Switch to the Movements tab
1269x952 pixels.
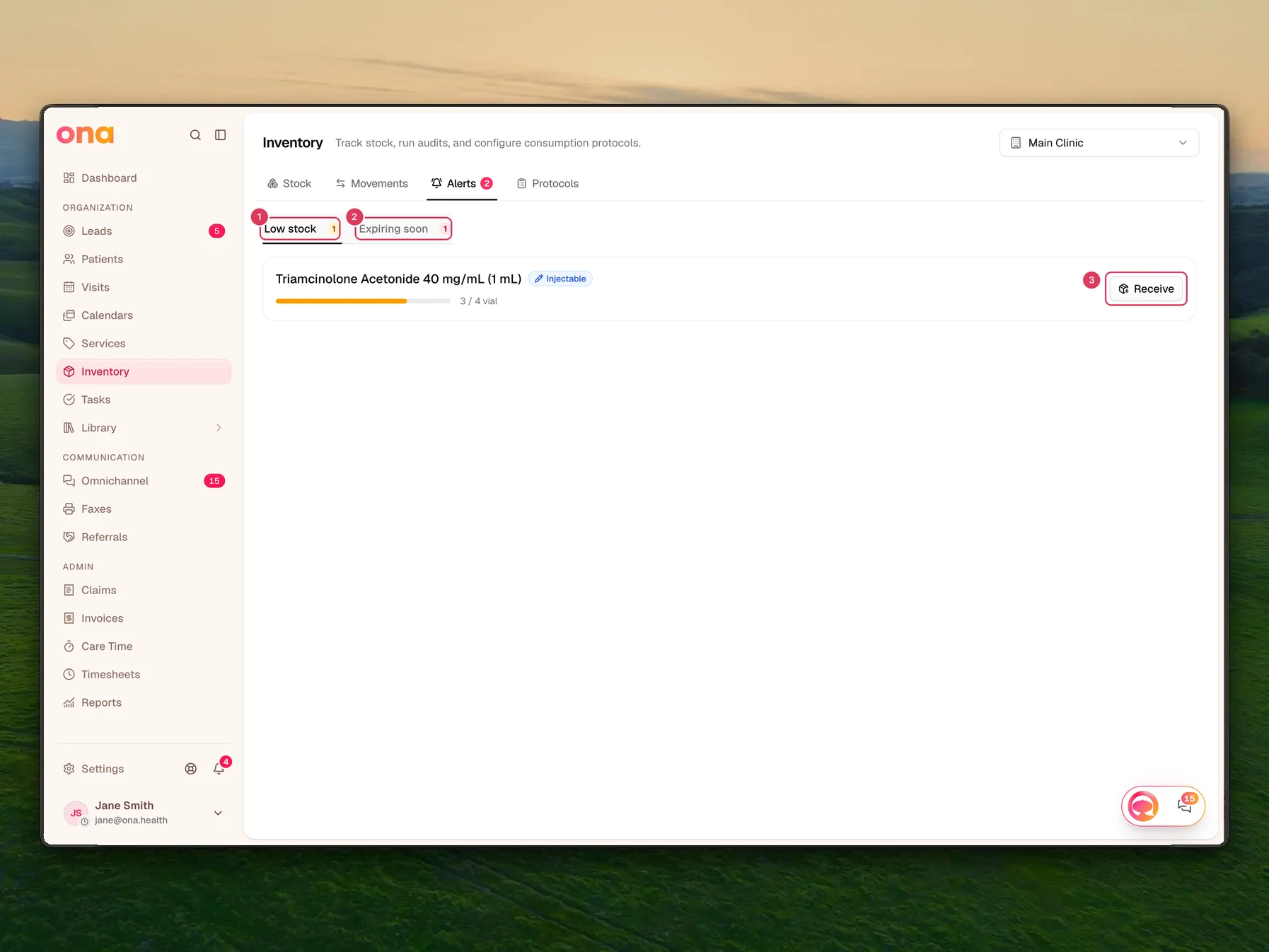(372, 184)
